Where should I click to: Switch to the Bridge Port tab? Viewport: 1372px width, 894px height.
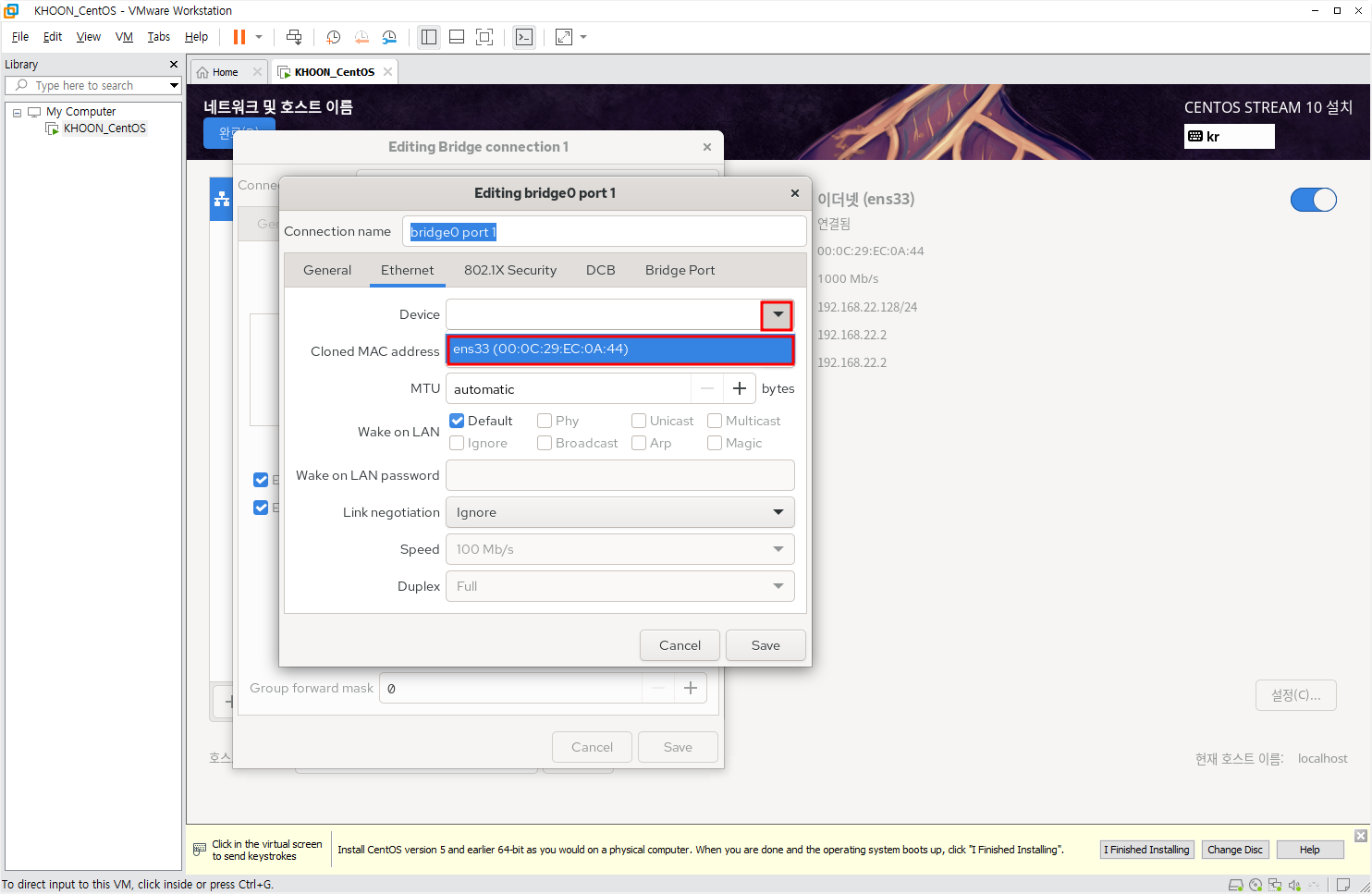click(x=680, y=270)
